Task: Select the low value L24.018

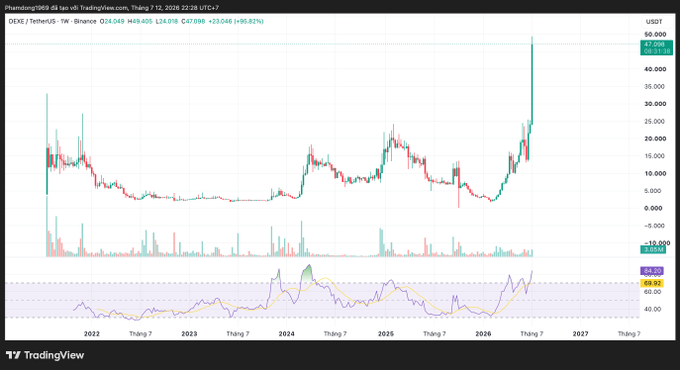Action: click(x=167, y=21)
